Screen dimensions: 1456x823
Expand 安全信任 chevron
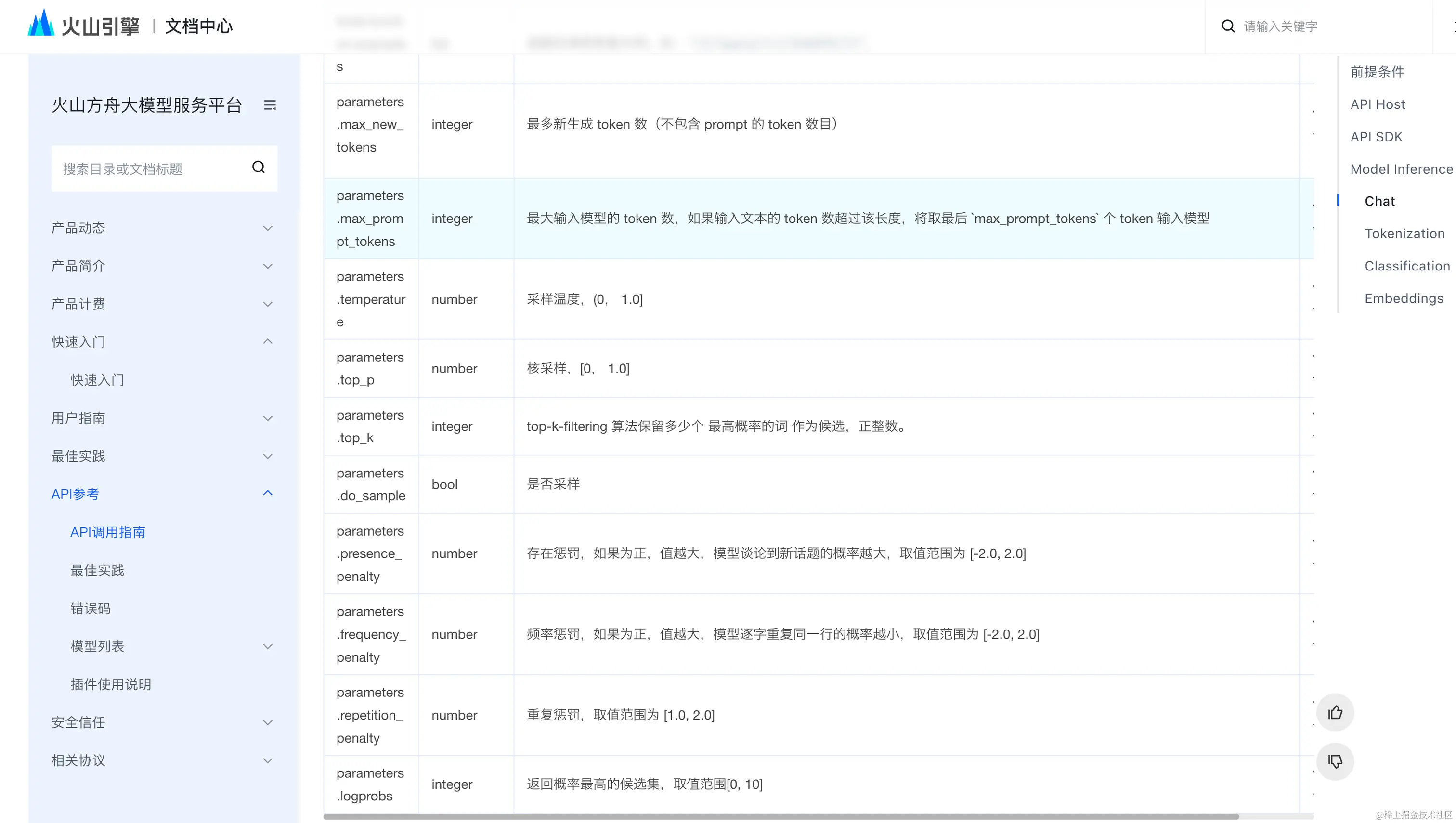coord(268,722)
